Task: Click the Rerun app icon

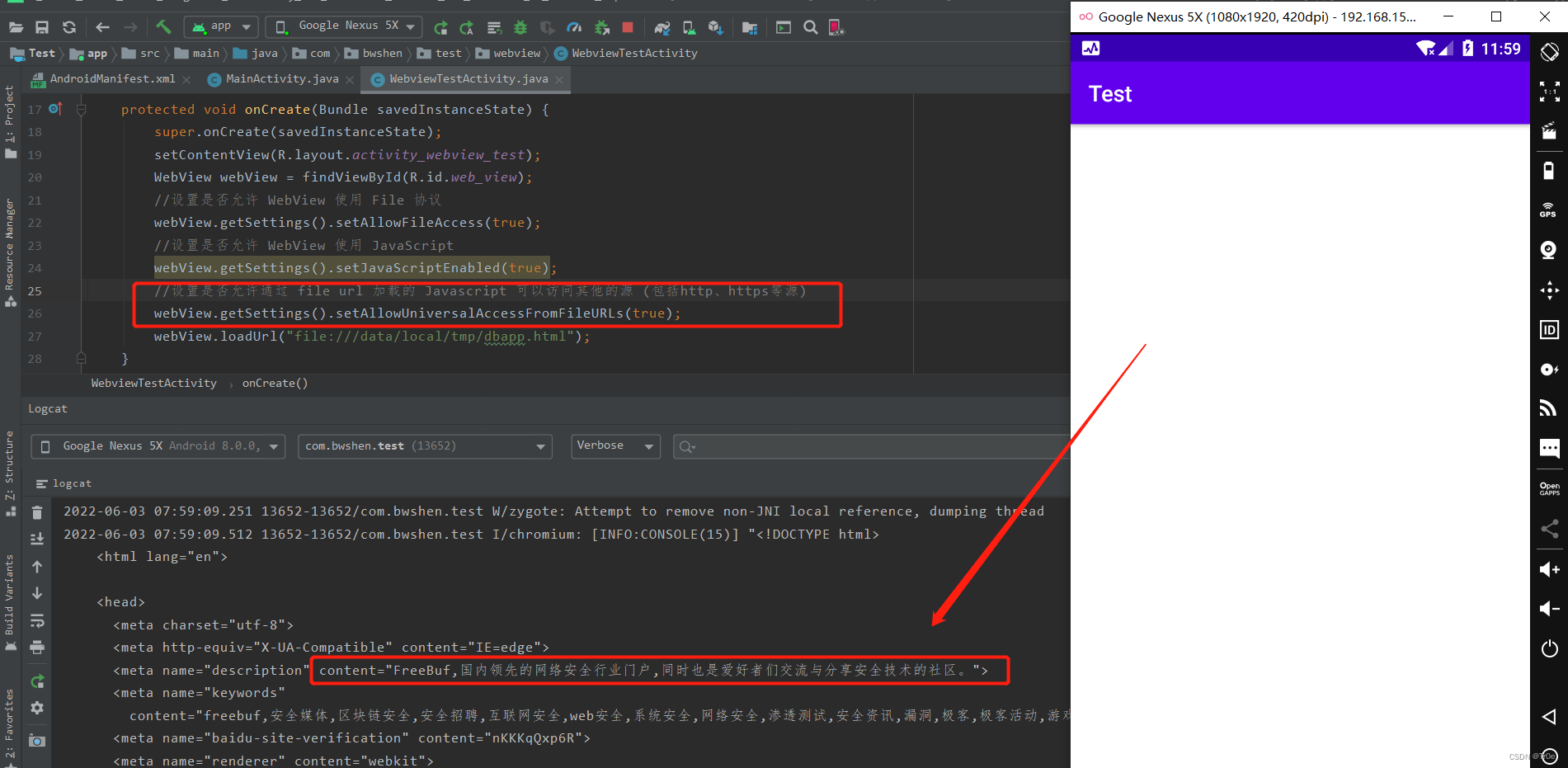Action: click(x=440, y=28)
